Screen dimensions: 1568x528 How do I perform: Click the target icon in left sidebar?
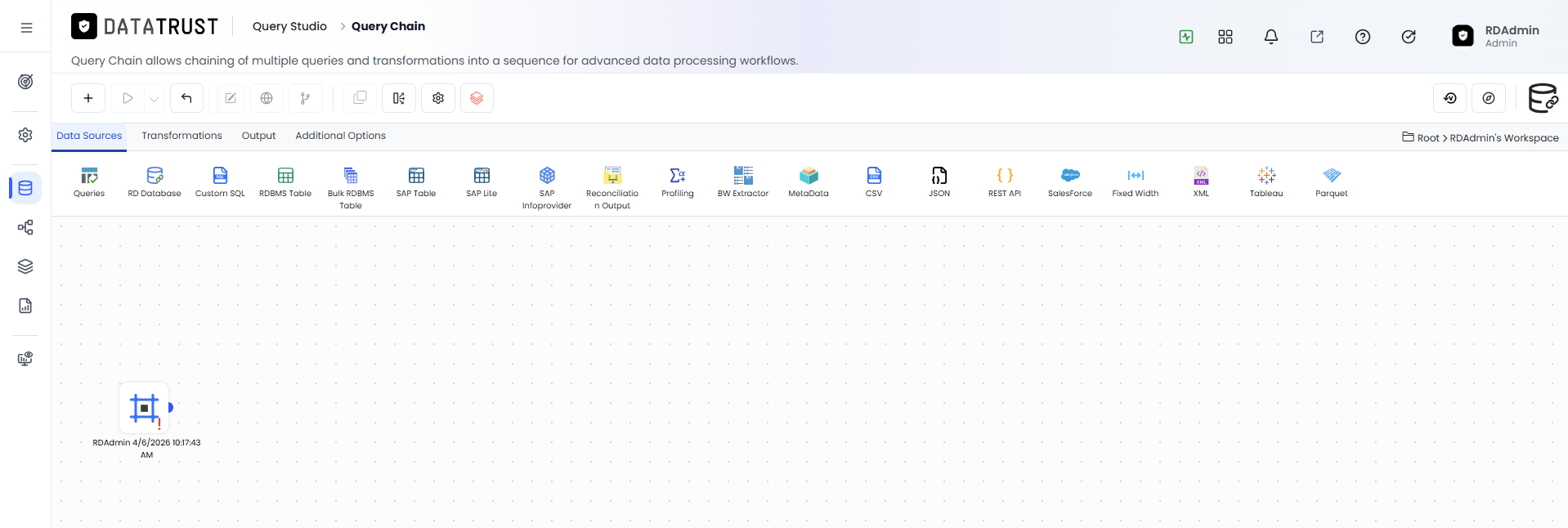[x=25, y=82]
